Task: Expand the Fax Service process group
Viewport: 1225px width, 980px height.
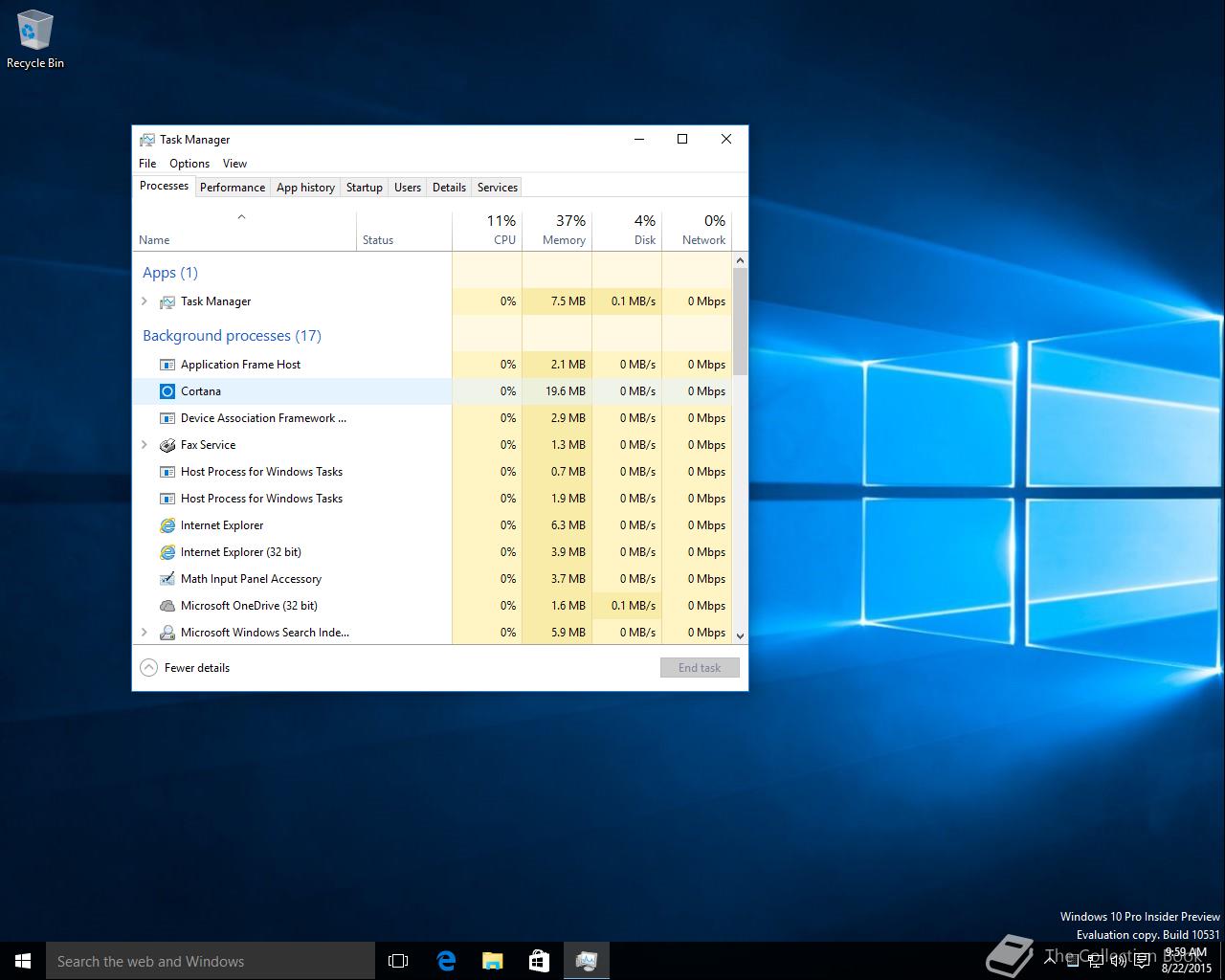Action: click(145, 445)
